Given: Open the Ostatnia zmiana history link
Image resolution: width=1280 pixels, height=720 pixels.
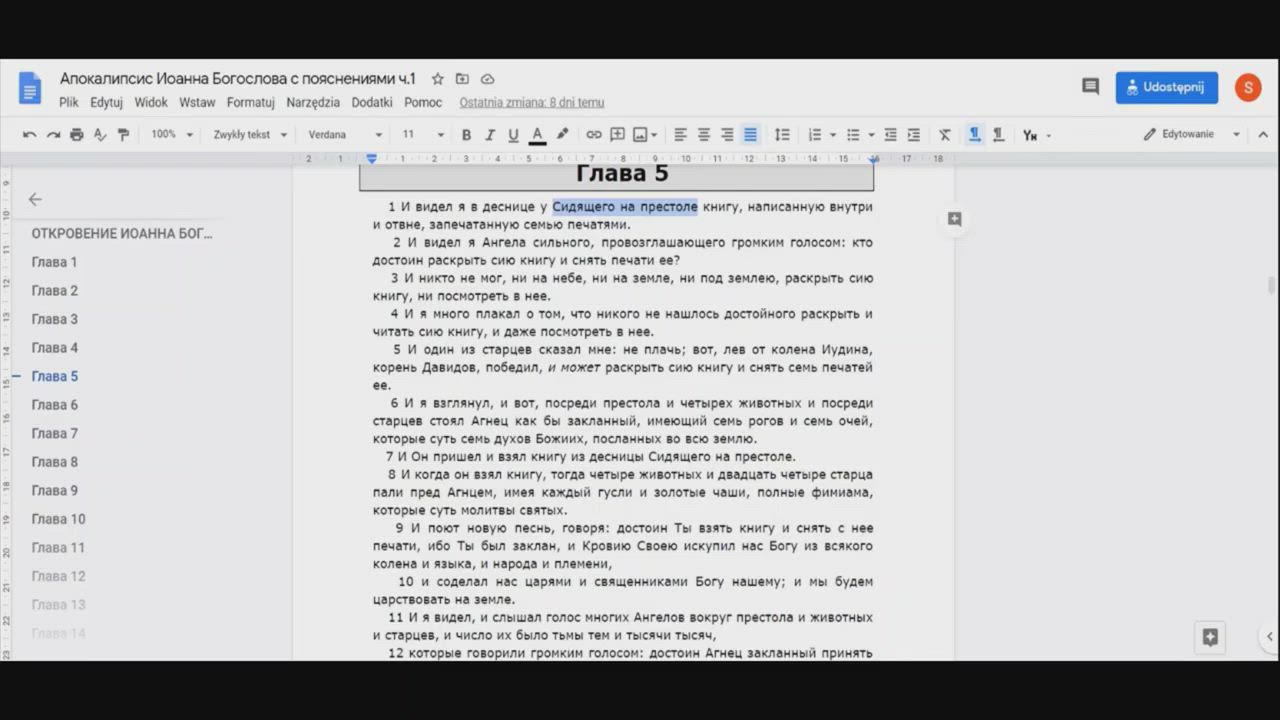Looking at the screenshot, I should click(x=531, y=102).
